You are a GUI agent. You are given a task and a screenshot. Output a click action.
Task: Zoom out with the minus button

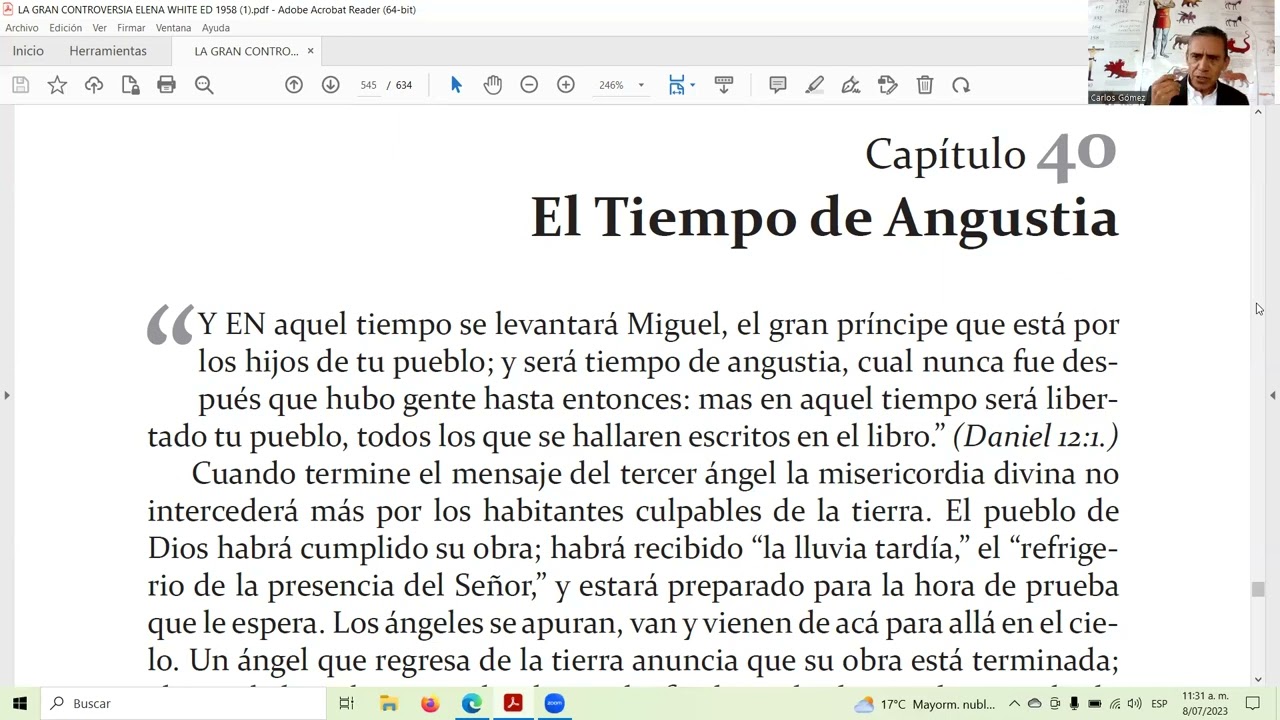pyautogui.click(x=529, y=85)
